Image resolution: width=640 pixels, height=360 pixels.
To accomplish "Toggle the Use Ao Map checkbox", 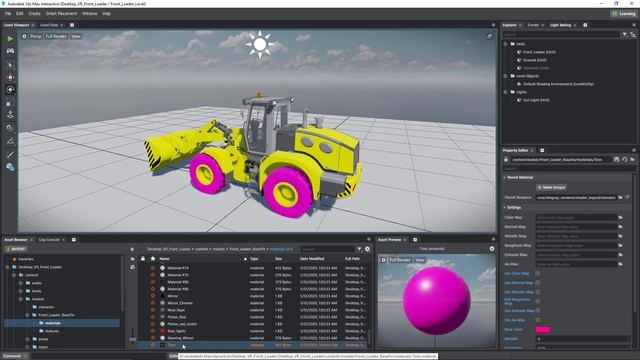I will pyautogui.click(x=538, y=320).
